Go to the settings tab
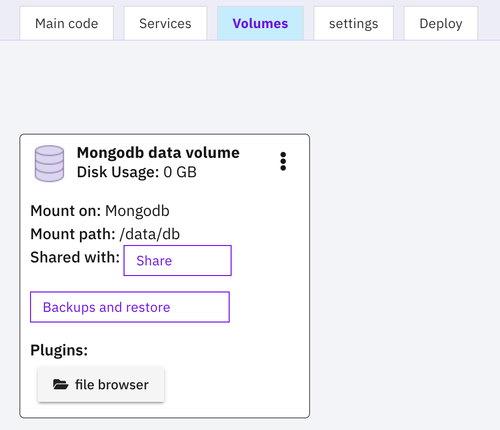Screen dimensions: 500x430 (x=354, y=24)
